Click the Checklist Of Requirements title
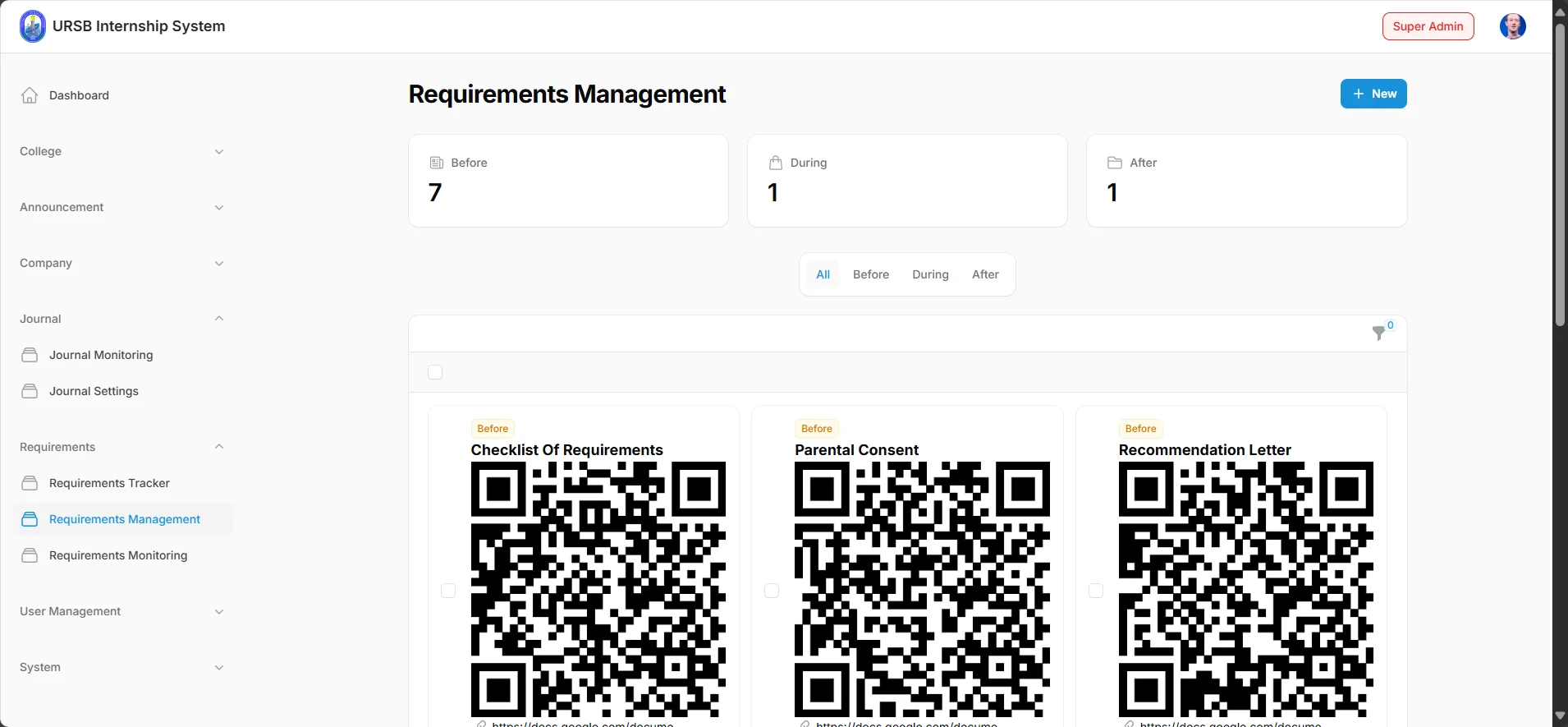 point(566,450)
